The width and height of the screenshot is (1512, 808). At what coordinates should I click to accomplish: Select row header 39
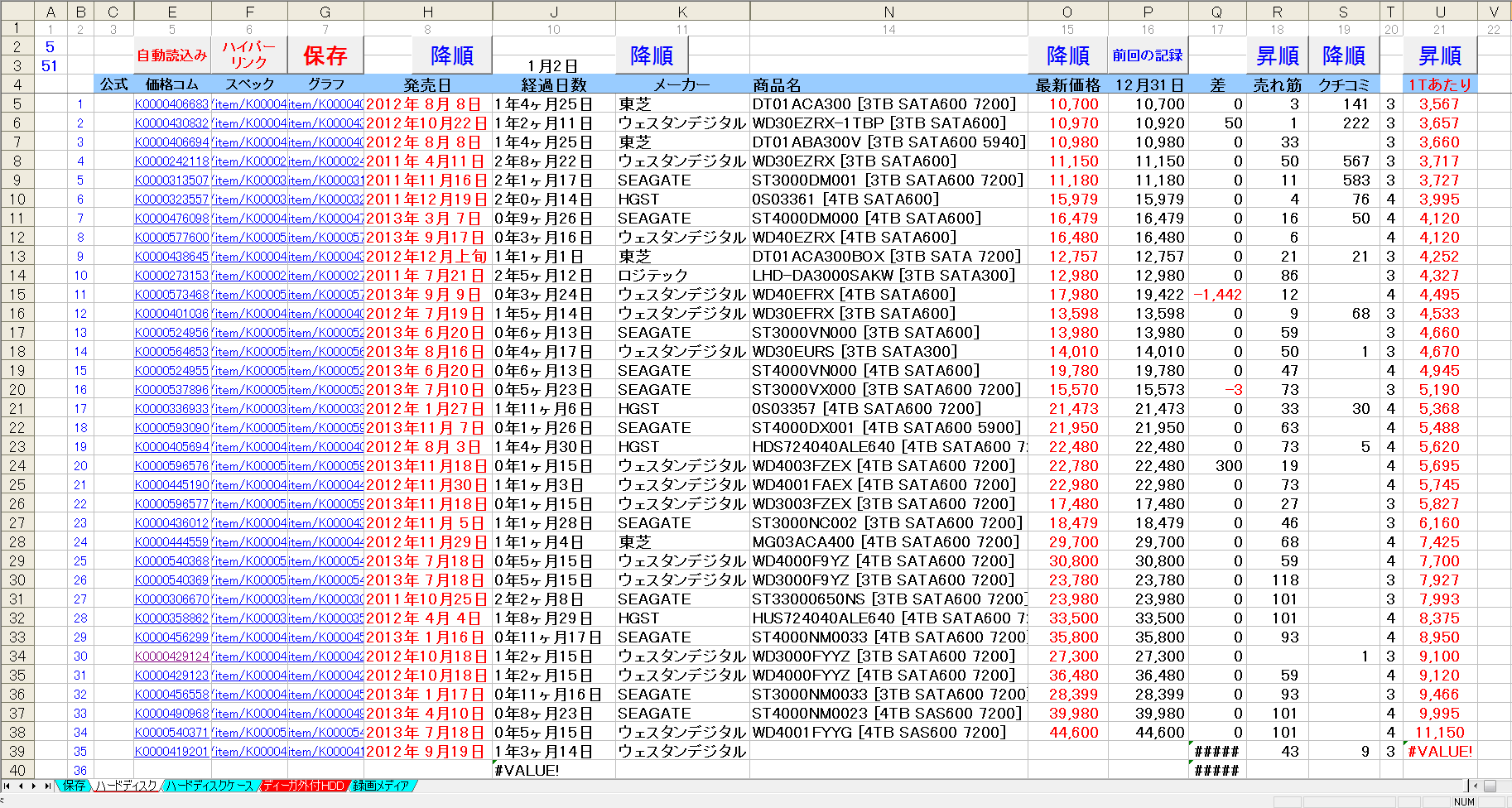(17, 752)
